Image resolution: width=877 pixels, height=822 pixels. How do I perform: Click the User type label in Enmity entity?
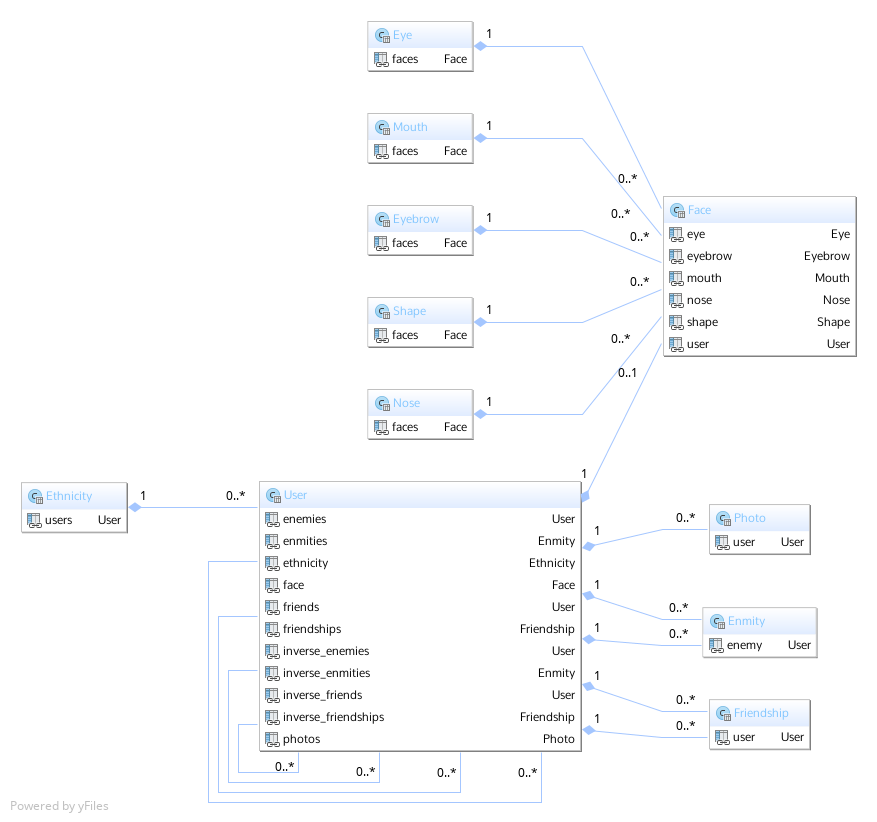799,645
